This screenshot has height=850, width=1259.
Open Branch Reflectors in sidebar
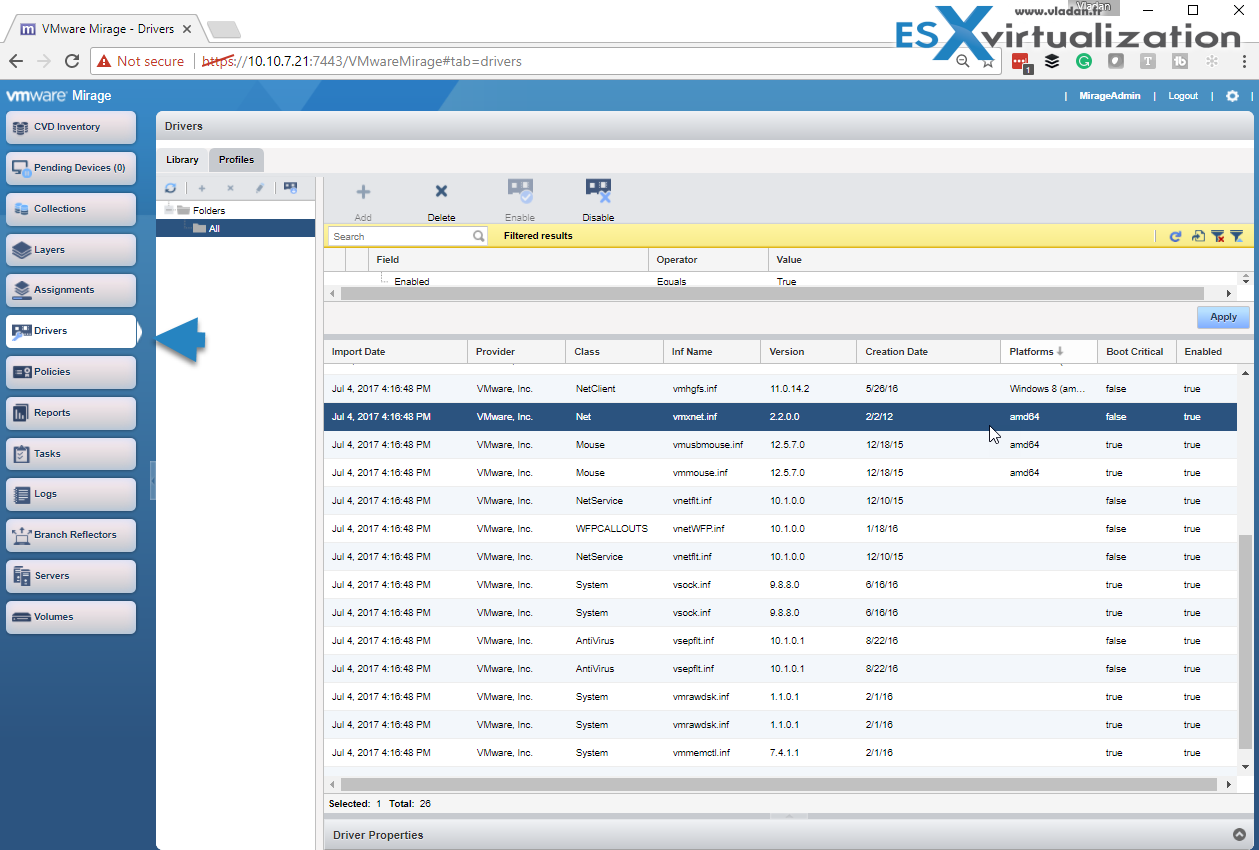tap(71, 535)
